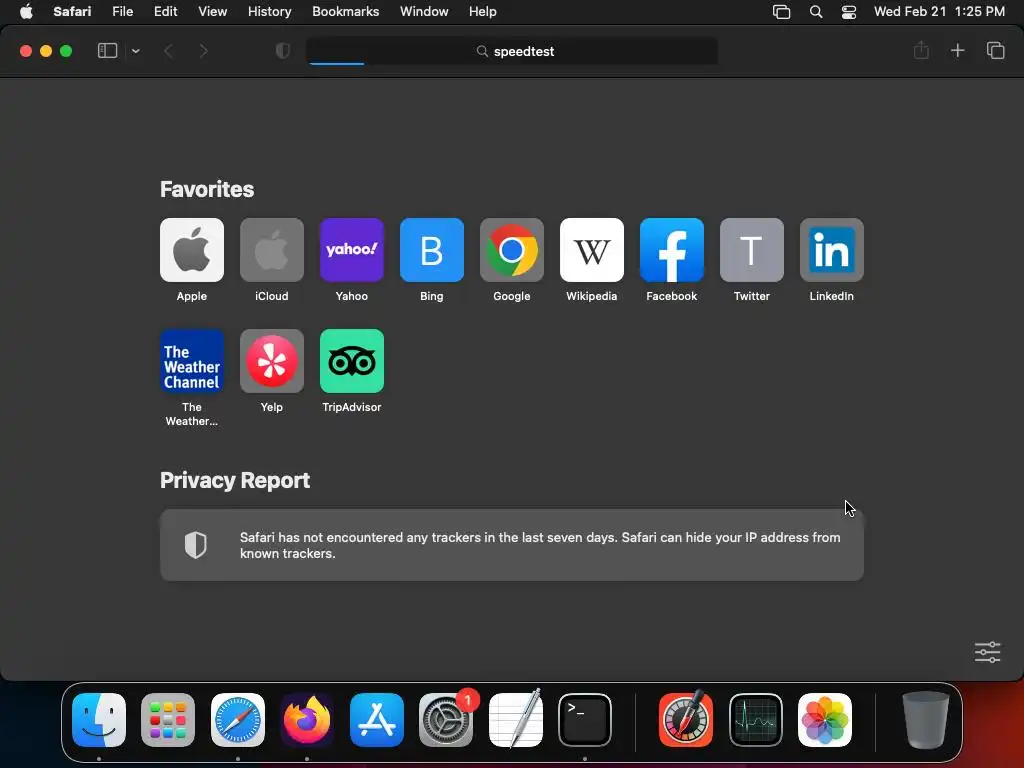Open the Apple favorite site
This screenshot has height=768, width=1024.
click(191, 250)
